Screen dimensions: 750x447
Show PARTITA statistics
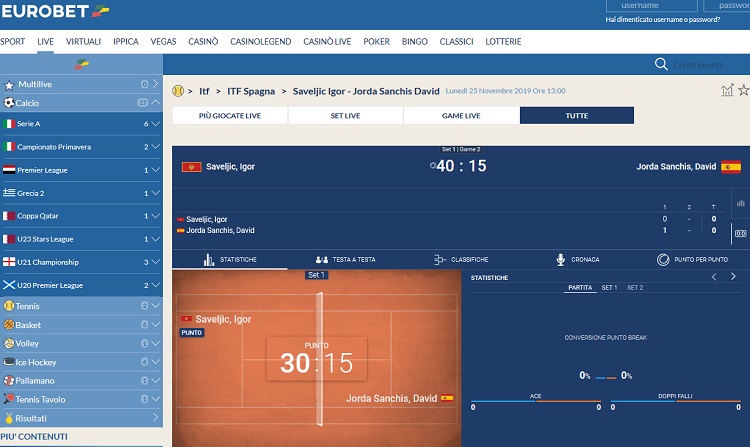[580, 288]
